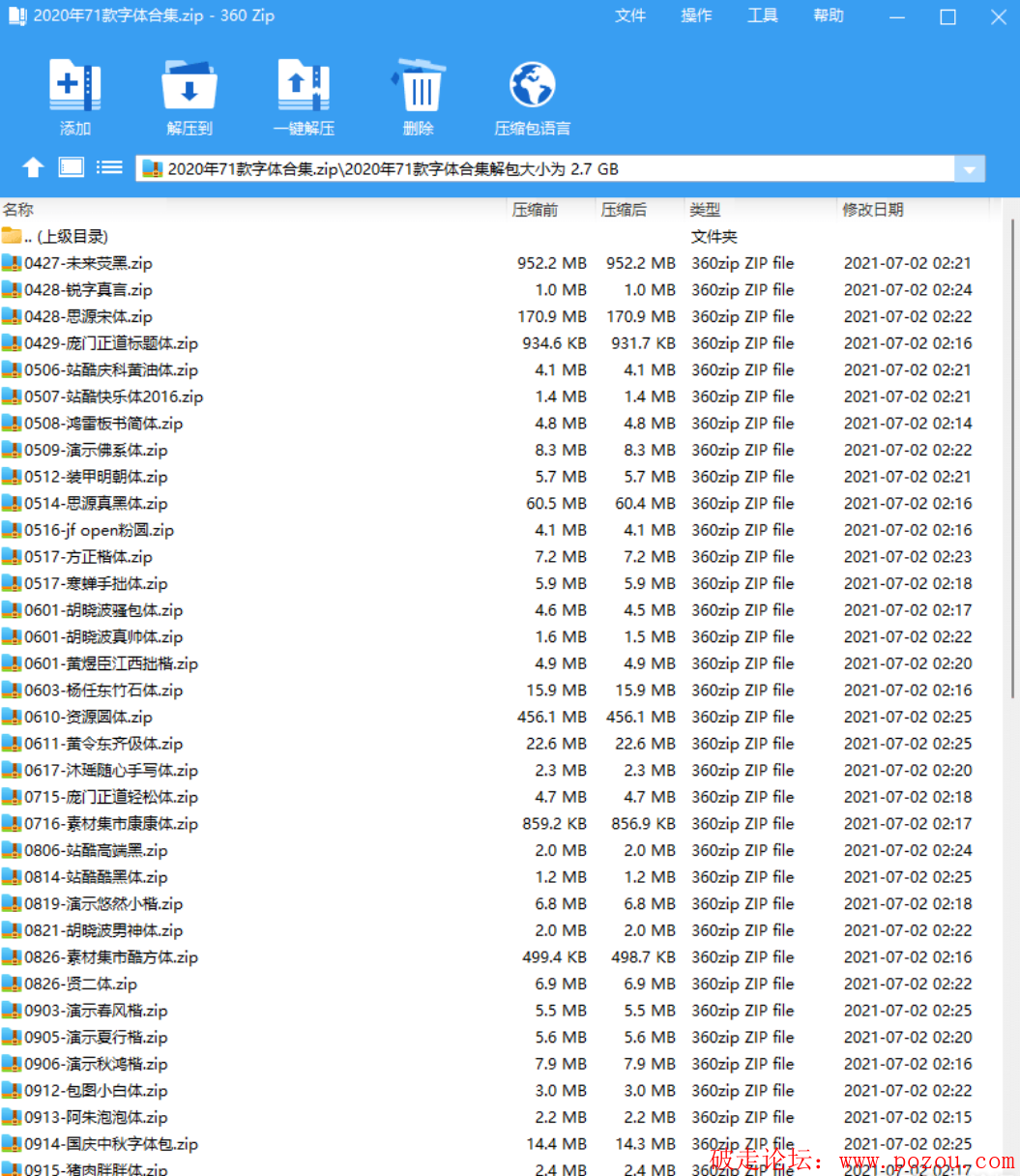Click the 删除 (delete) trash can icon
1020x1176 pixels.
pos(419,85)
